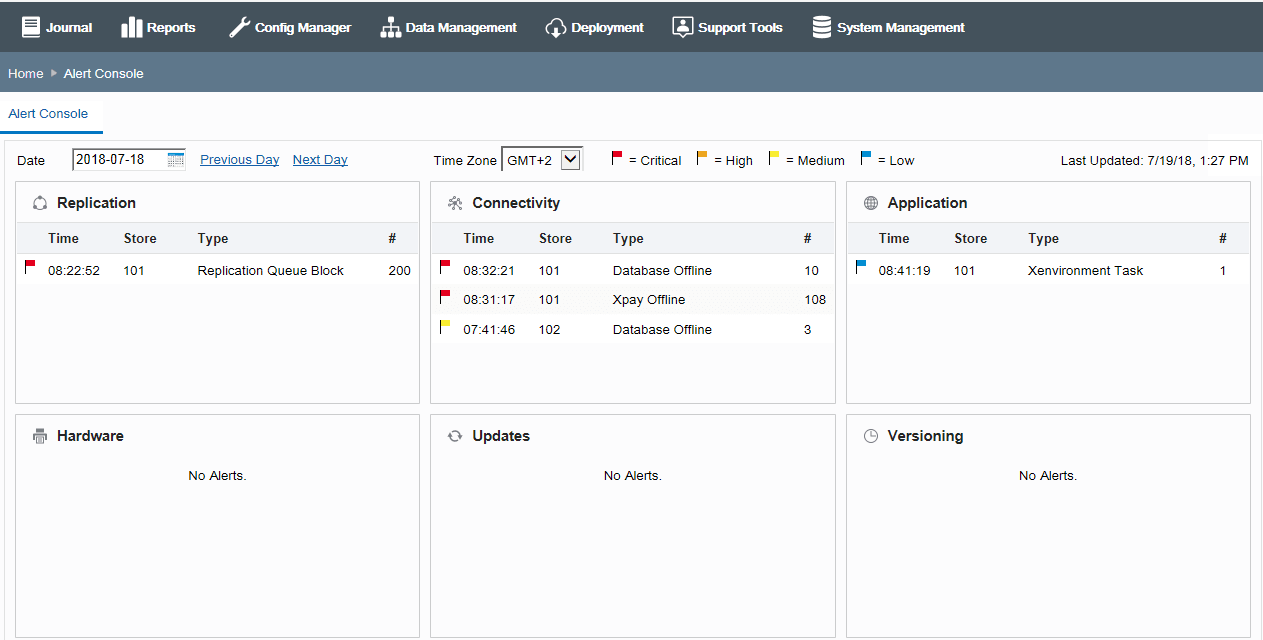Viewport: 1263px width, 640px height.
Task: Click the medium flag on store 102 alert
Action: [444, 325]
